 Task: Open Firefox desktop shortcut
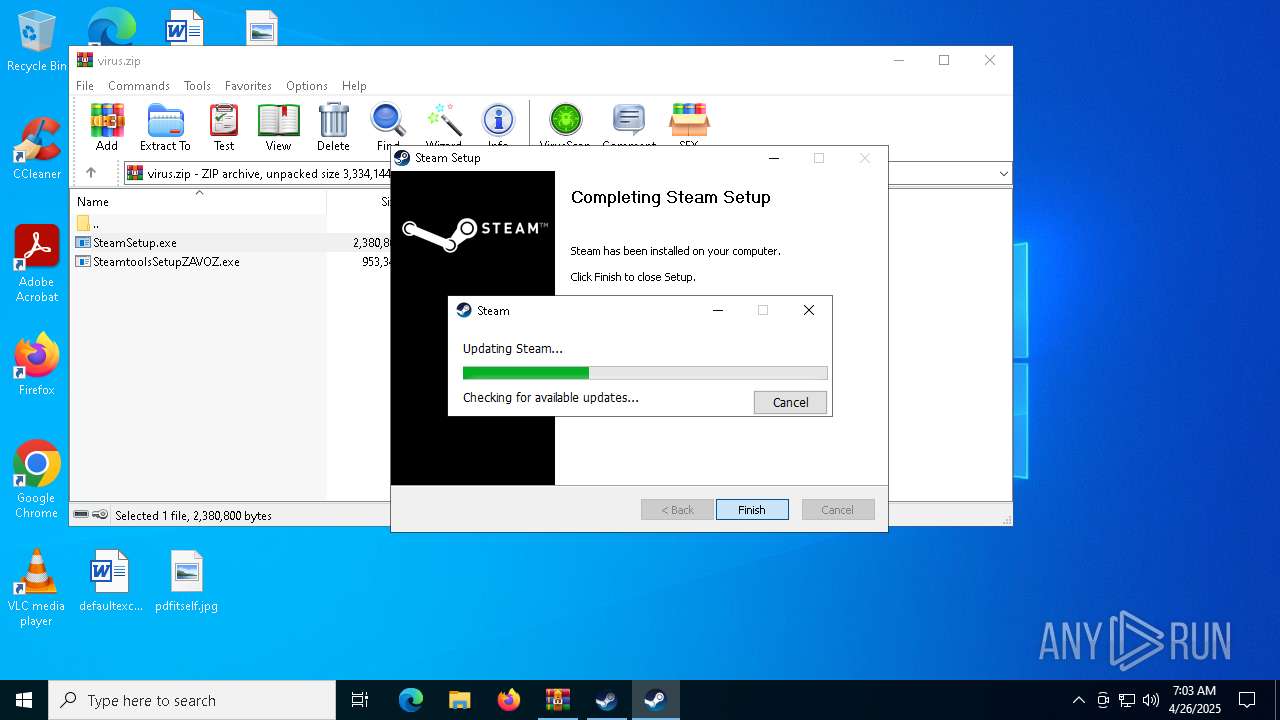tap(36, 364)
